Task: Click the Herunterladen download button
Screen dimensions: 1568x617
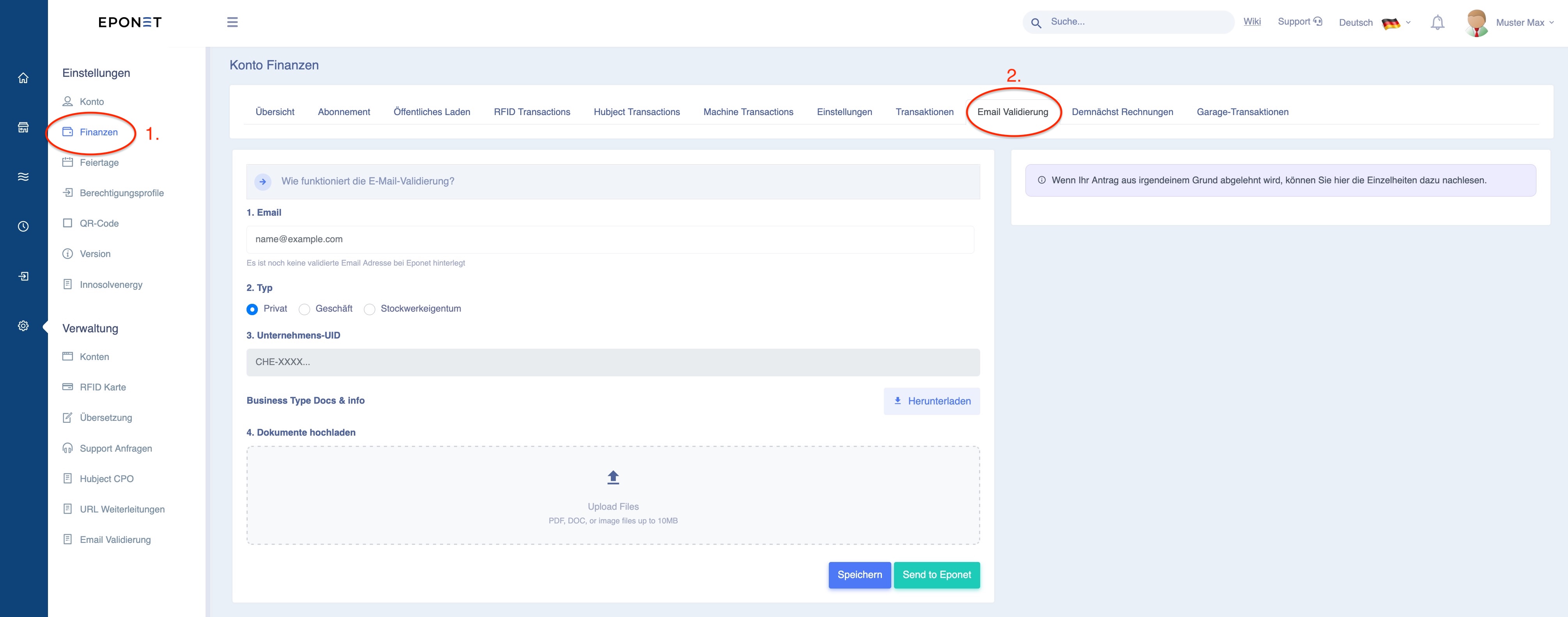Action: point(931,401)
